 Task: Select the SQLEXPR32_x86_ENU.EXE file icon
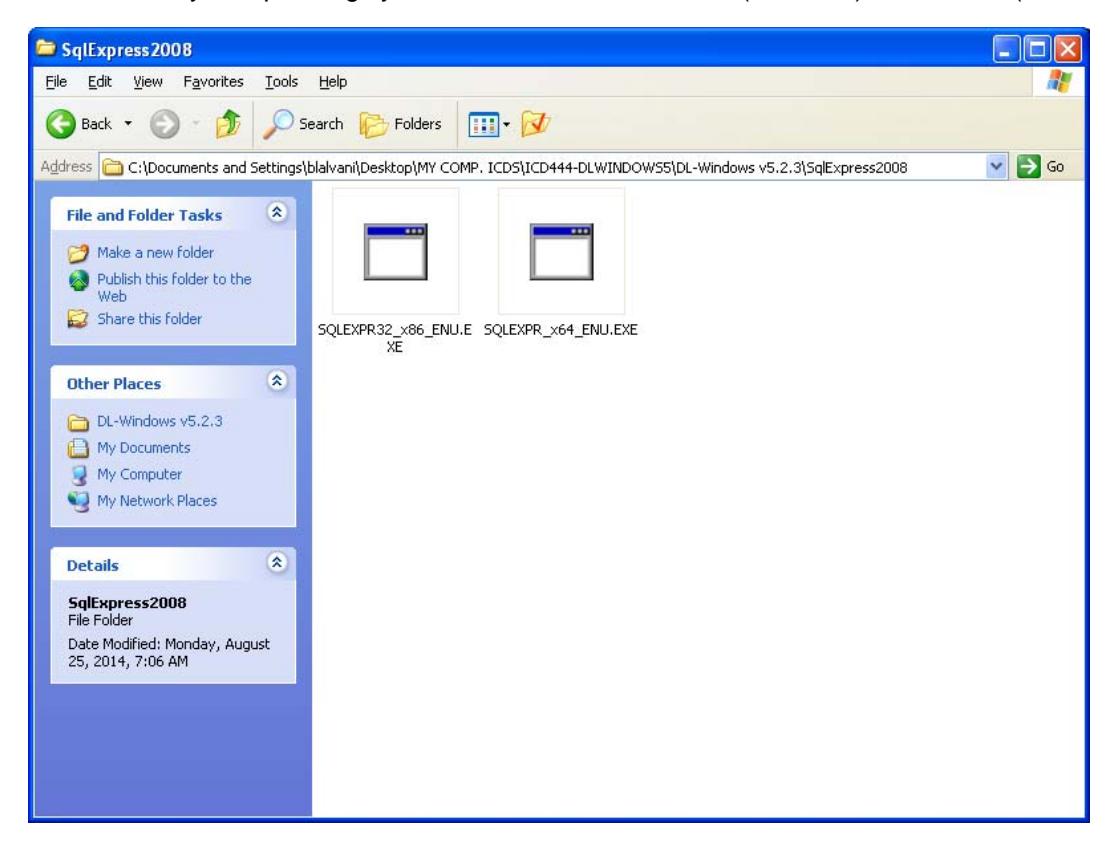[395, 251]
